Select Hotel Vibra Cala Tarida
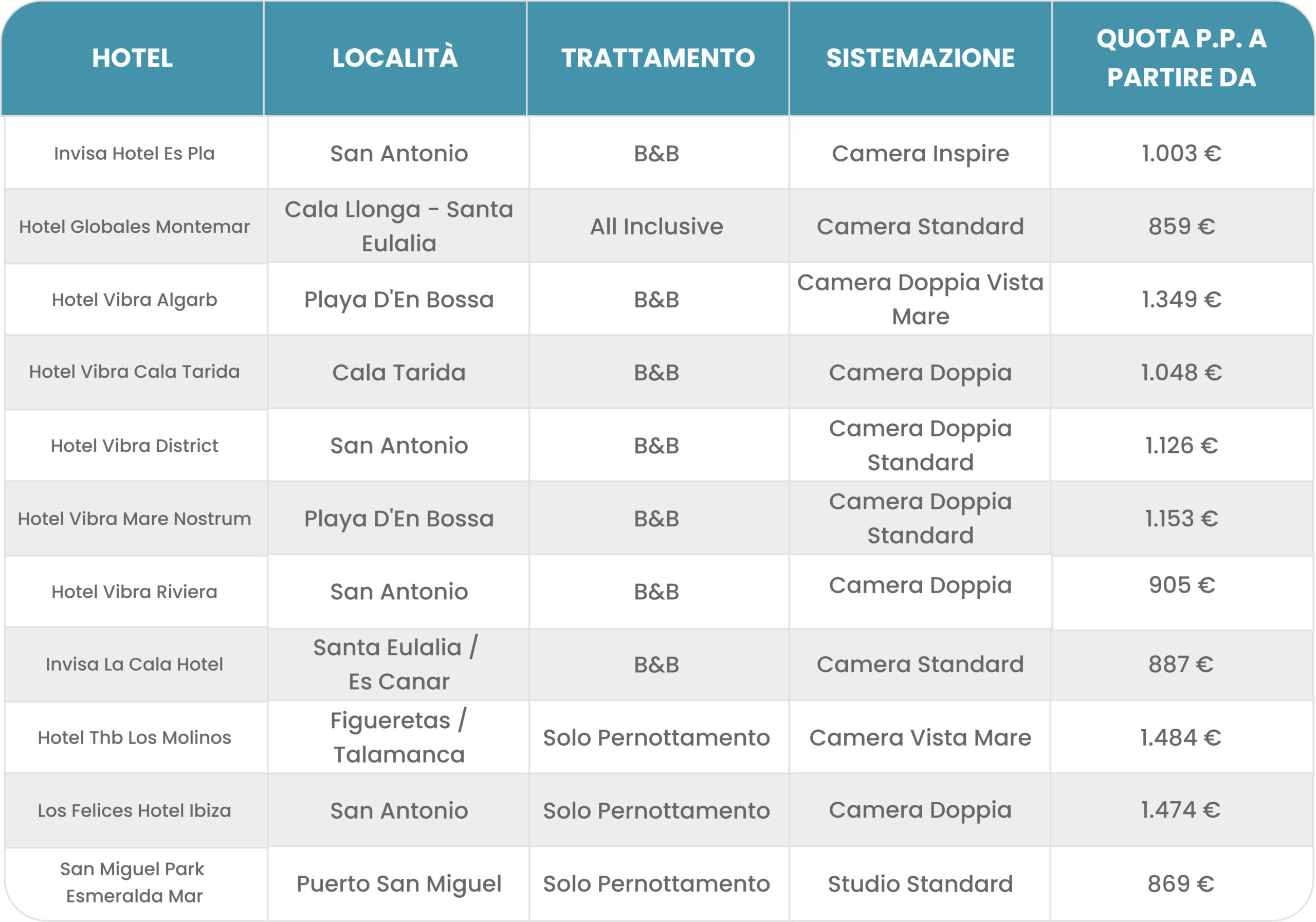This screenshot has width=1316, height=922. (135, 372)
